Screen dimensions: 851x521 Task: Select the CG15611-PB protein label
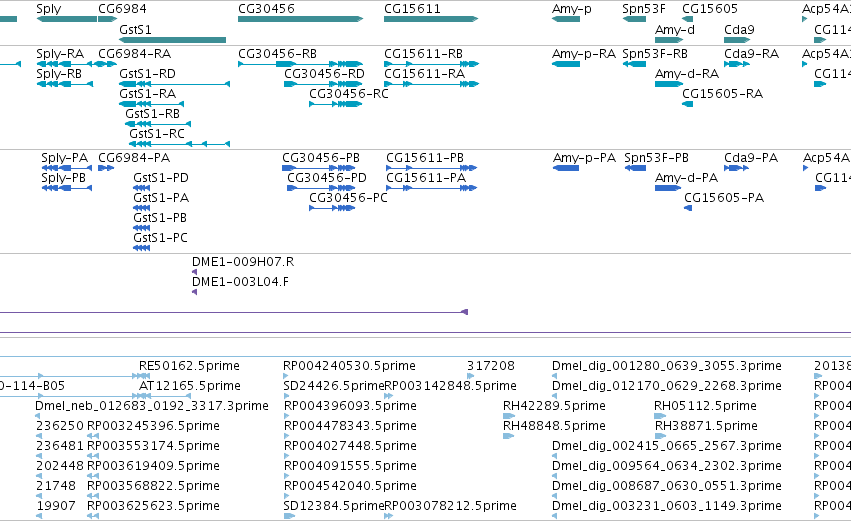(425, 158)
